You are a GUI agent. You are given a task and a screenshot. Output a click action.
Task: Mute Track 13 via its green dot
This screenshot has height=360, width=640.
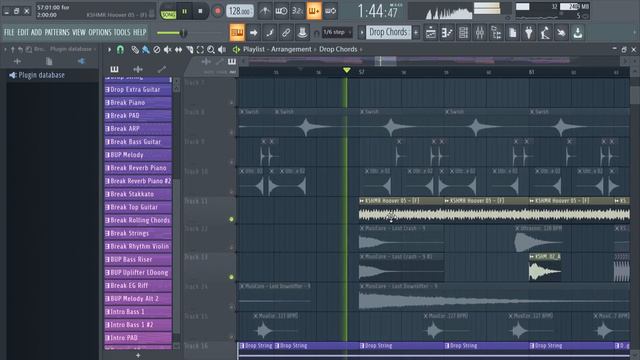point(231,277)
